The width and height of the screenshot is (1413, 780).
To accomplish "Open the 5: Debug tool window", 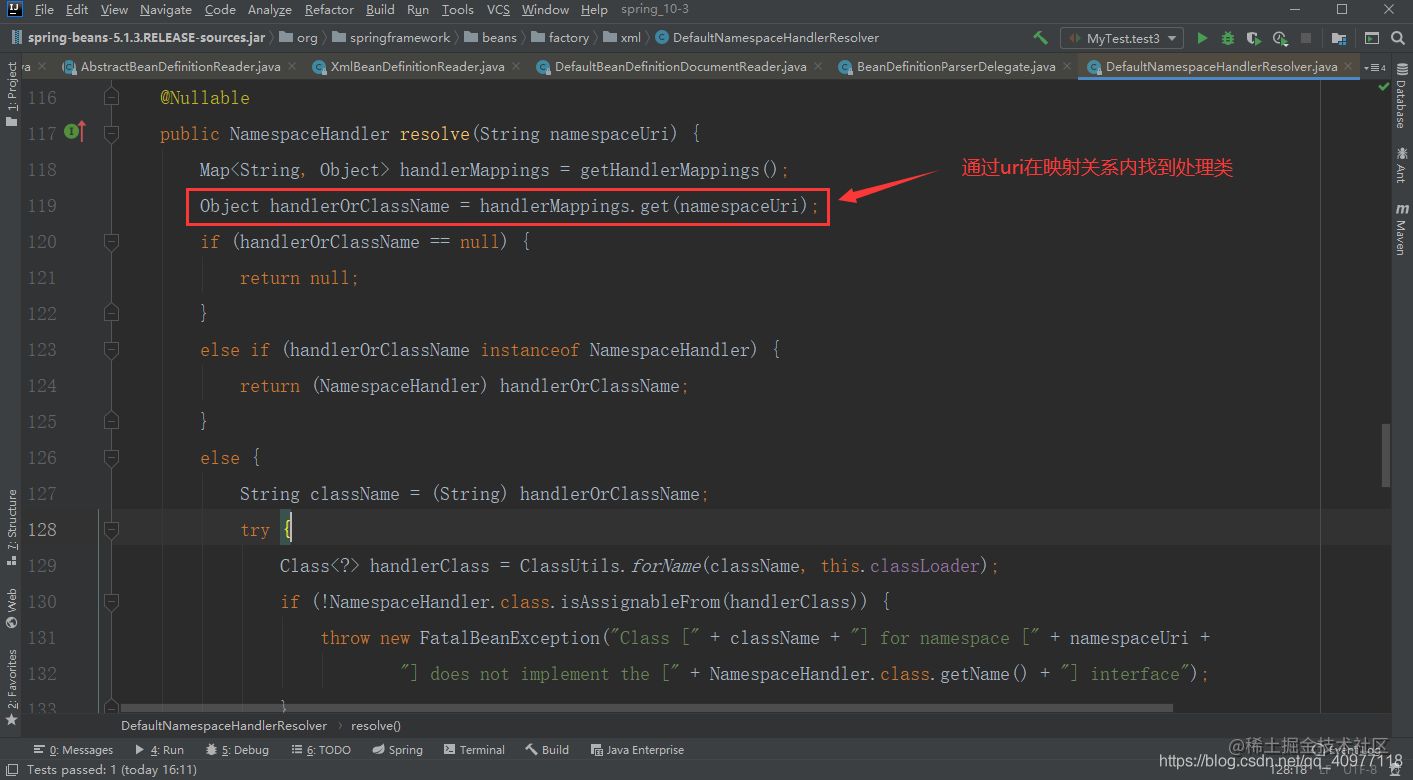I will coord(237,750).
